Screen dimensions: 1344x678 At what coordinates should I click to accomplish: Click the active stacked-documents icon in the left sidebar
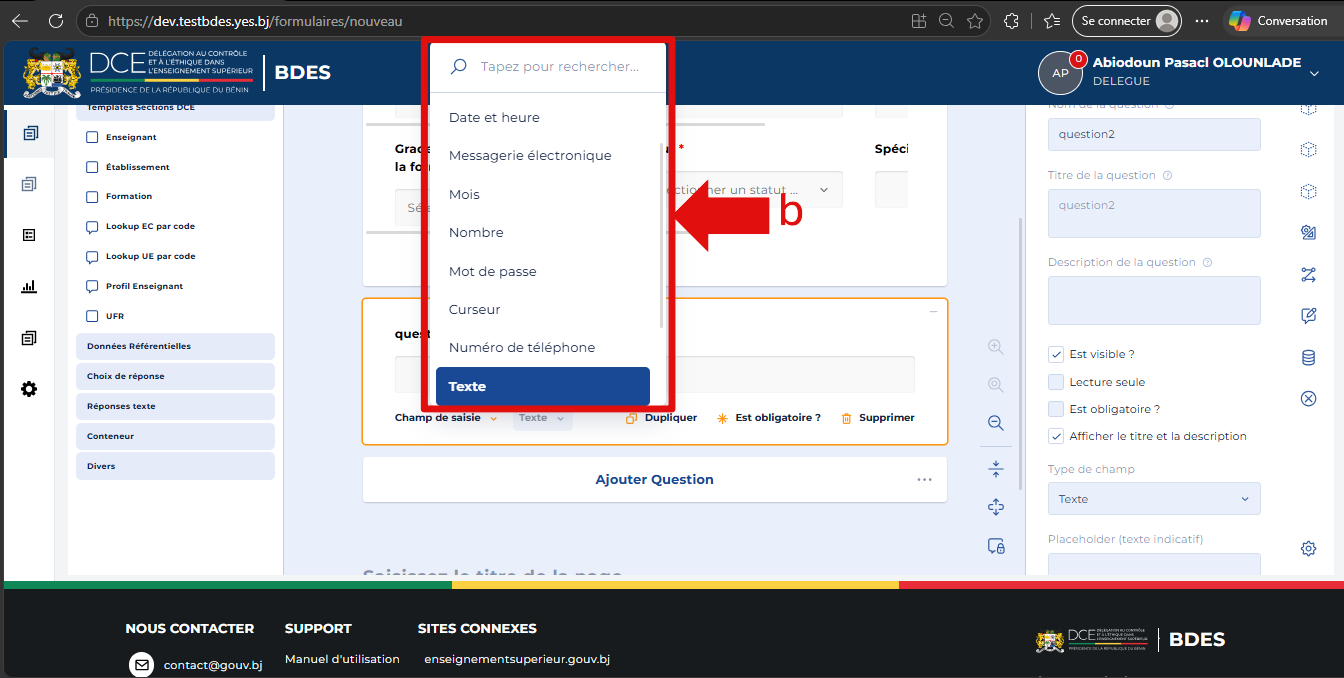click(30, 133)
